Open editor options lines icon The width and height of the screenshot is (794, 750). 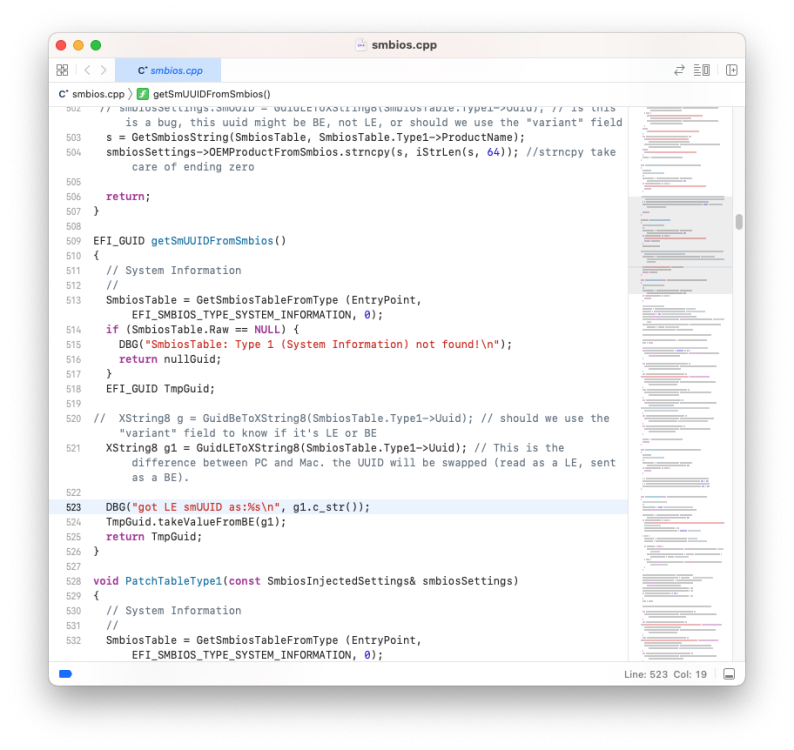tap(701, 70)
